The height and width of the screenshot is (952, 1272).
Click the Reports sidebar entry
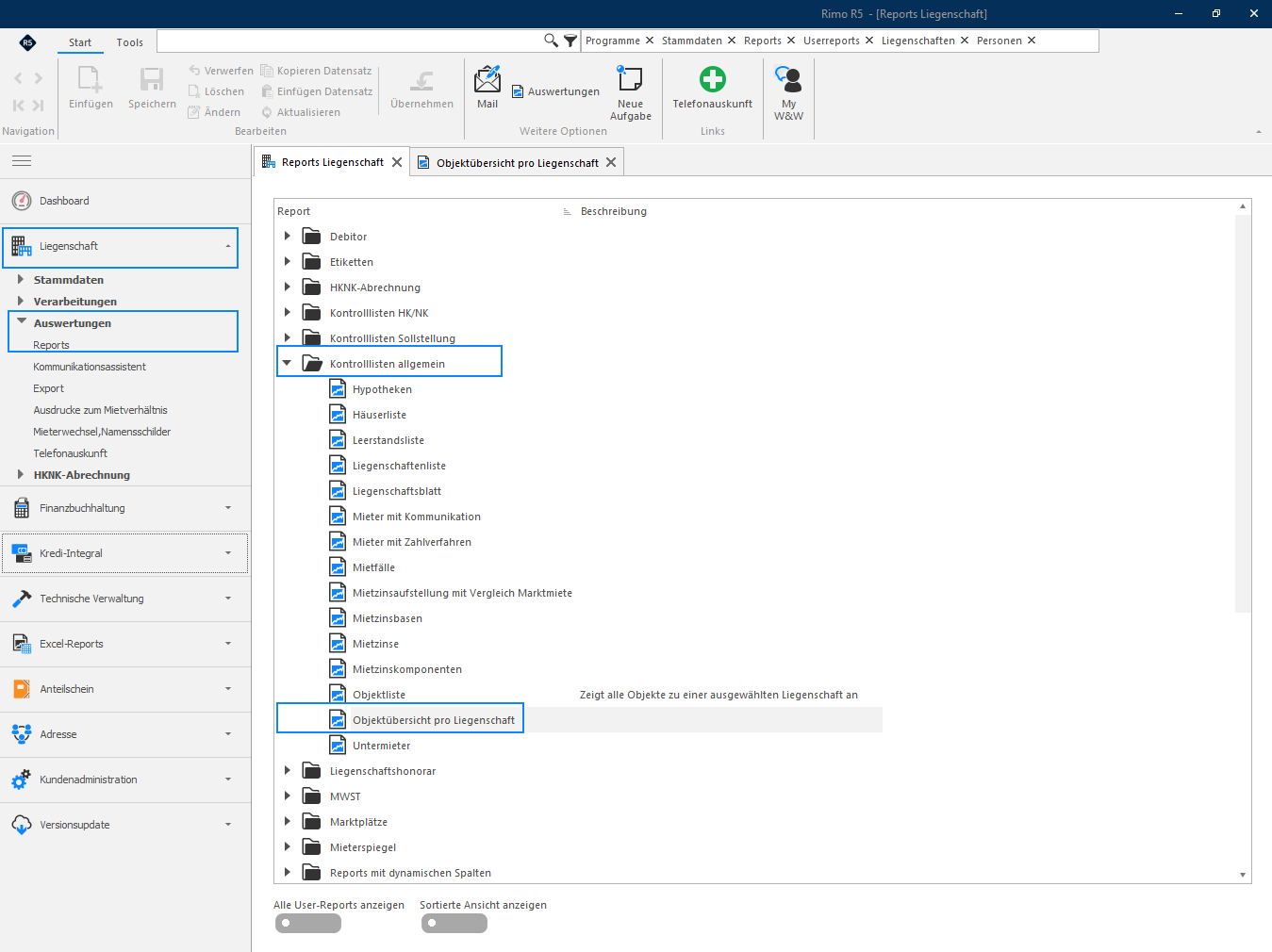click(x=52, y=345)
